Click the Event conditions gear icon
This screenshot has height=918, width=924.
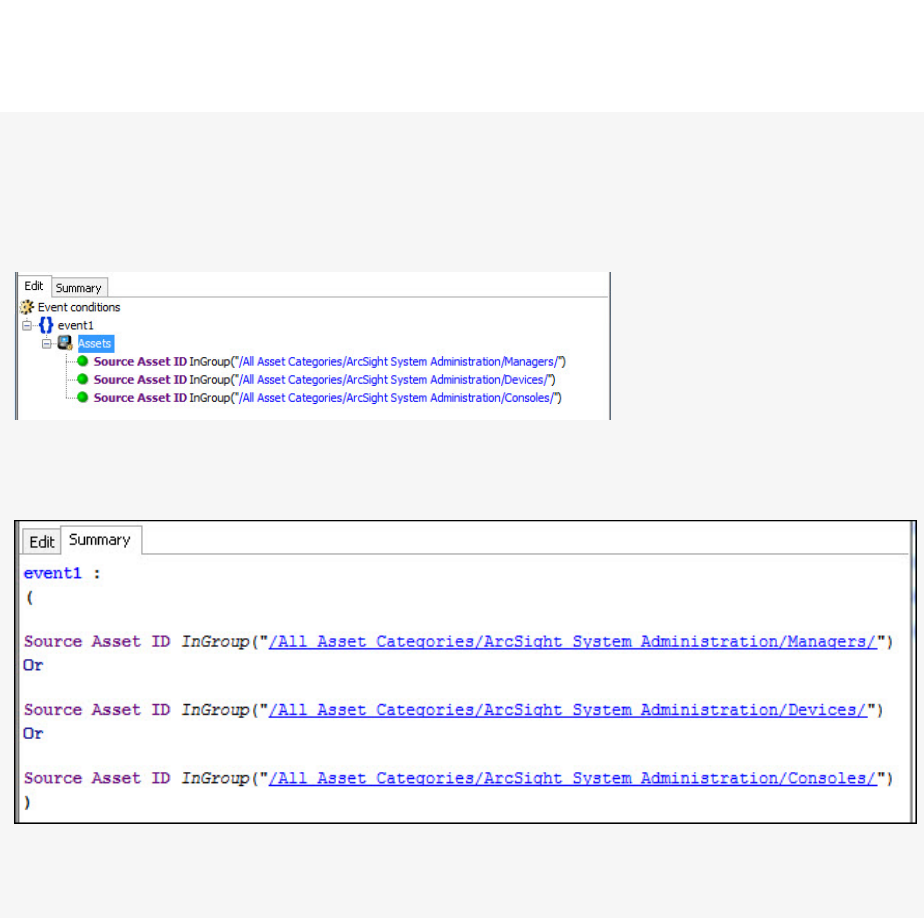27,307
